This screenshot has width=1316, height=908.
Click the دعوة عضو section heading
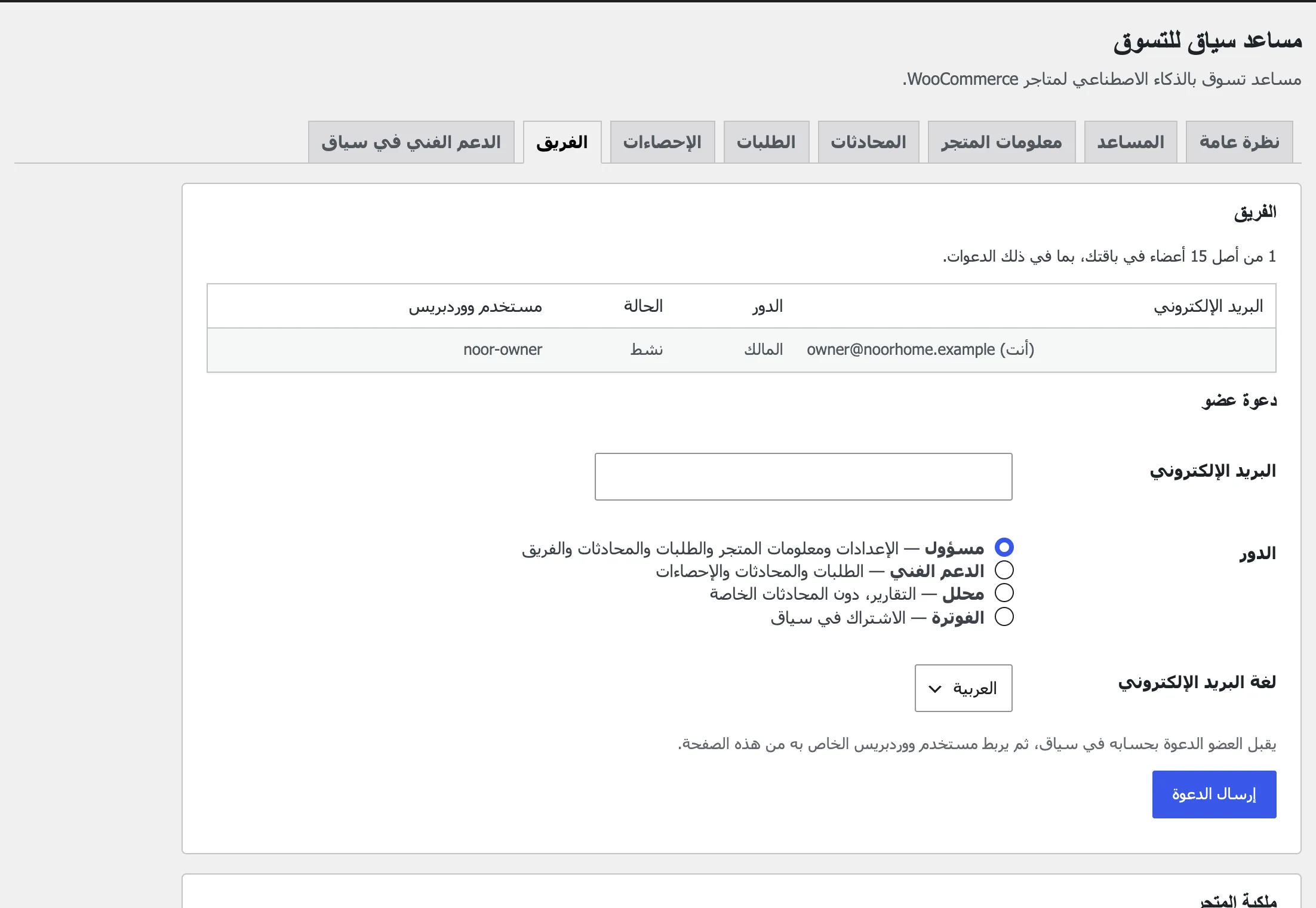point(1240,400)
